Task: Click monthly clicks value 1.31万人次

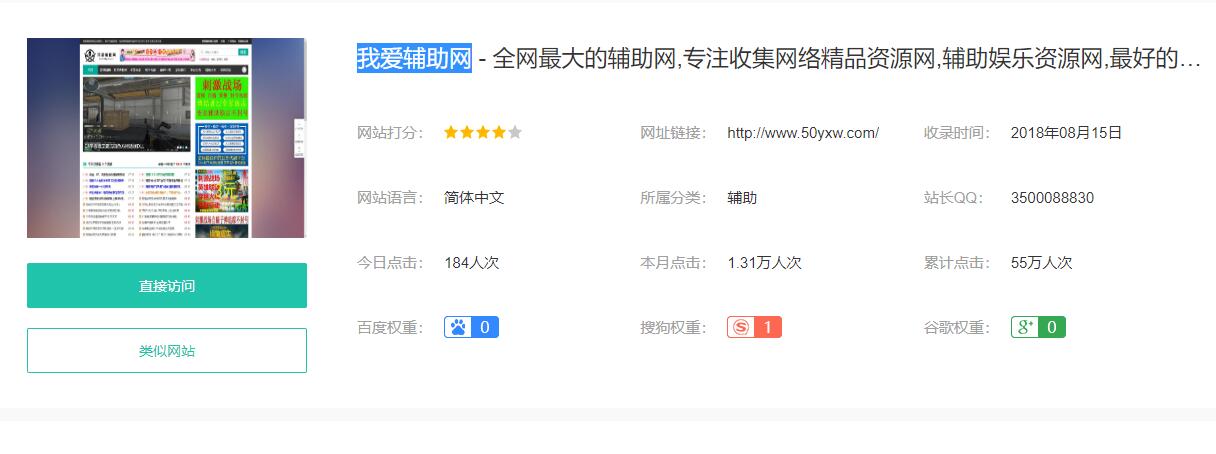Action: (x=764, y=263)
